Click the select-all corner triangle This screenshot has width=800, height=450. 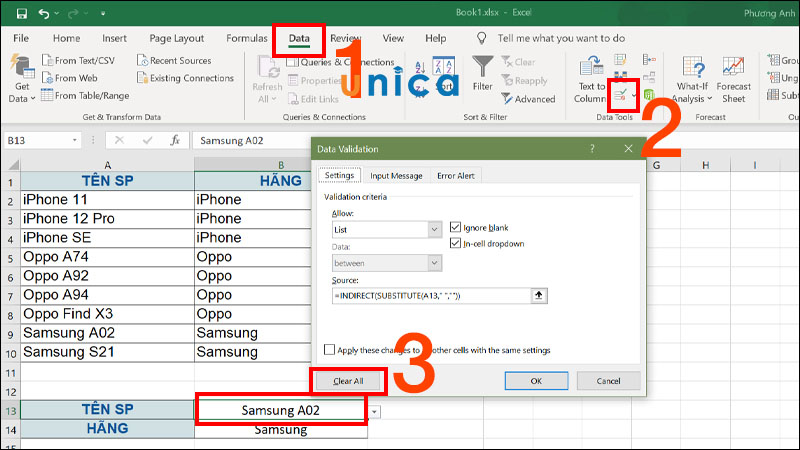pos(13,165)
